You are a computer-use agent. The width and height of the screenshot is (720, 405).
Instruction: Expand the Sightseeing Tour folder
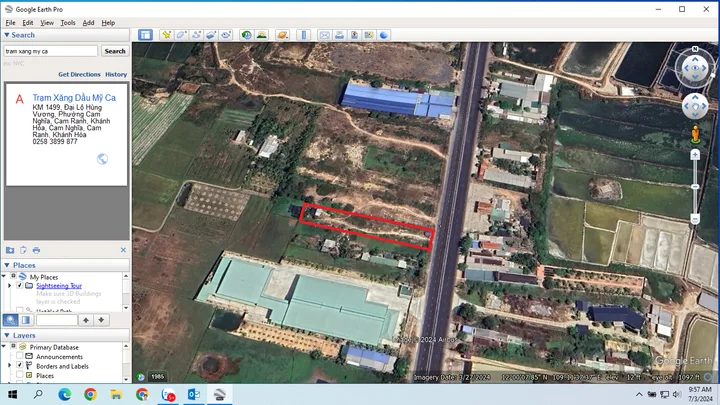pyautogui.click(x=9, y=286)
